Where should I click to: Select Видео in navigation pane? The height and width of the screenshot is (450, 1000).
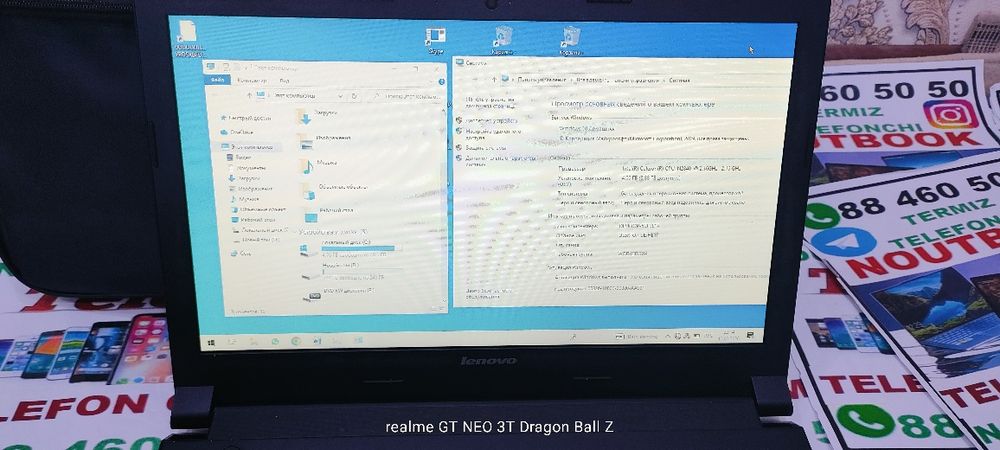pyautogui.click(x=240, y=157)
